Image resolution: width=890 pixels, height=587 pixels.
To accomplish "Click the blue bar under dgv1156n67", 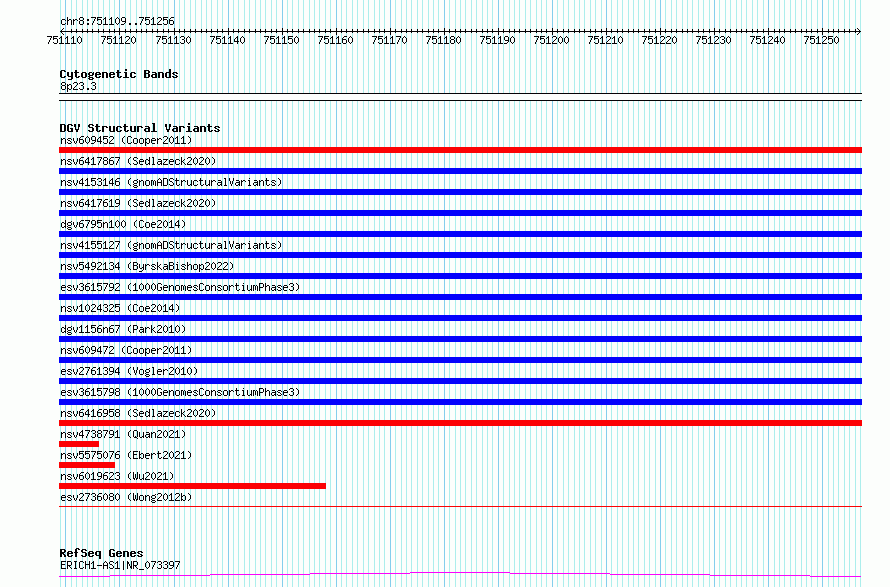I will click(460, 339).
